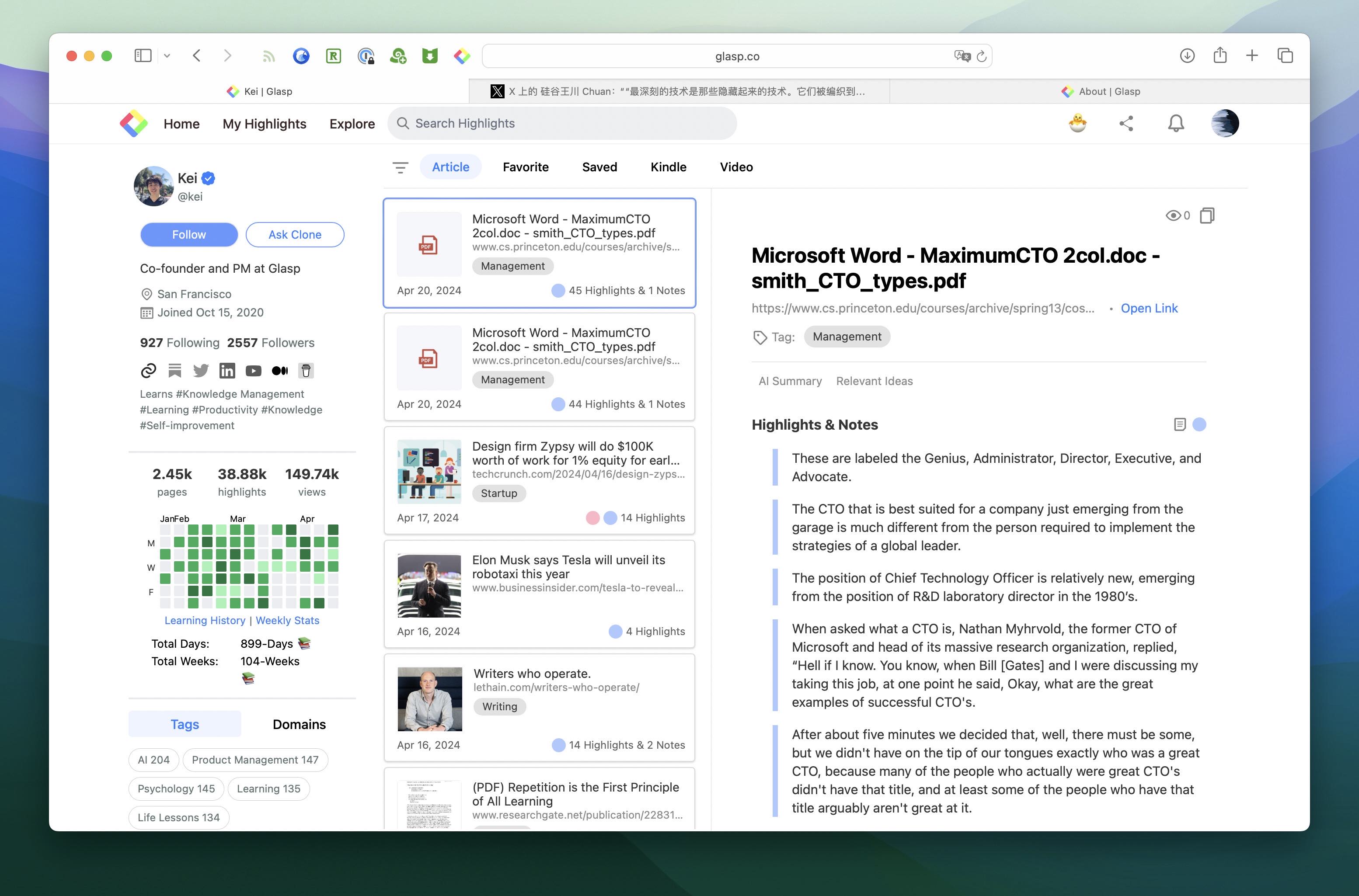Click the filter icon beside the Article tab

coord(400,167)
